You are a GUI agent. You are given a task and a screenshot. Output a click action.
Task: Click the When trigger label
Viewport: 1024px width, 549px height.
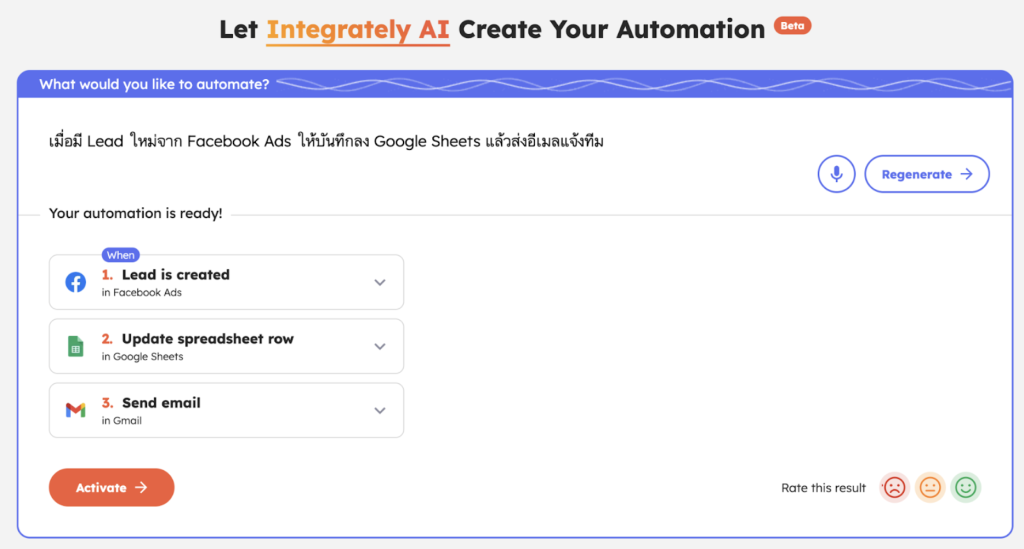pos(120,255)
